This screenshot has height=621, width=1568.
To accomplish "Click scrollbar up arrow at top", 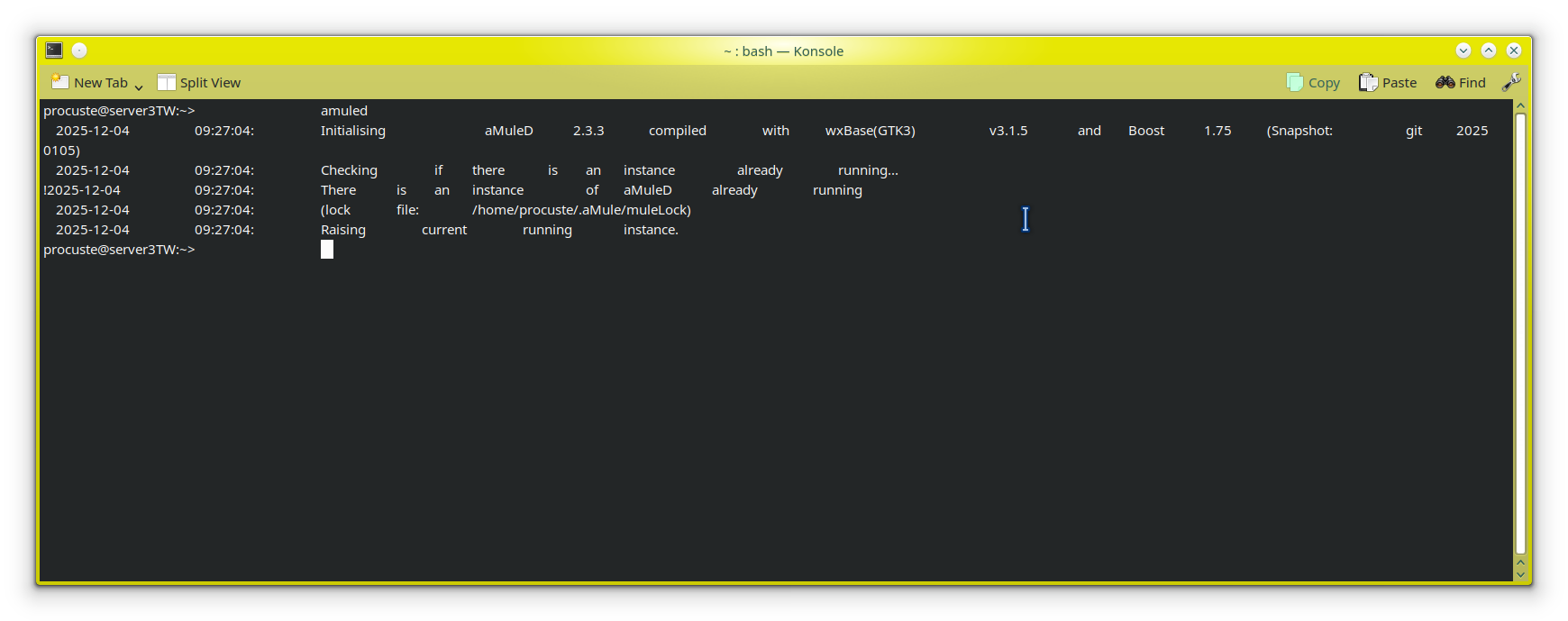I will pyautogui.click(x=1520, y=106).
